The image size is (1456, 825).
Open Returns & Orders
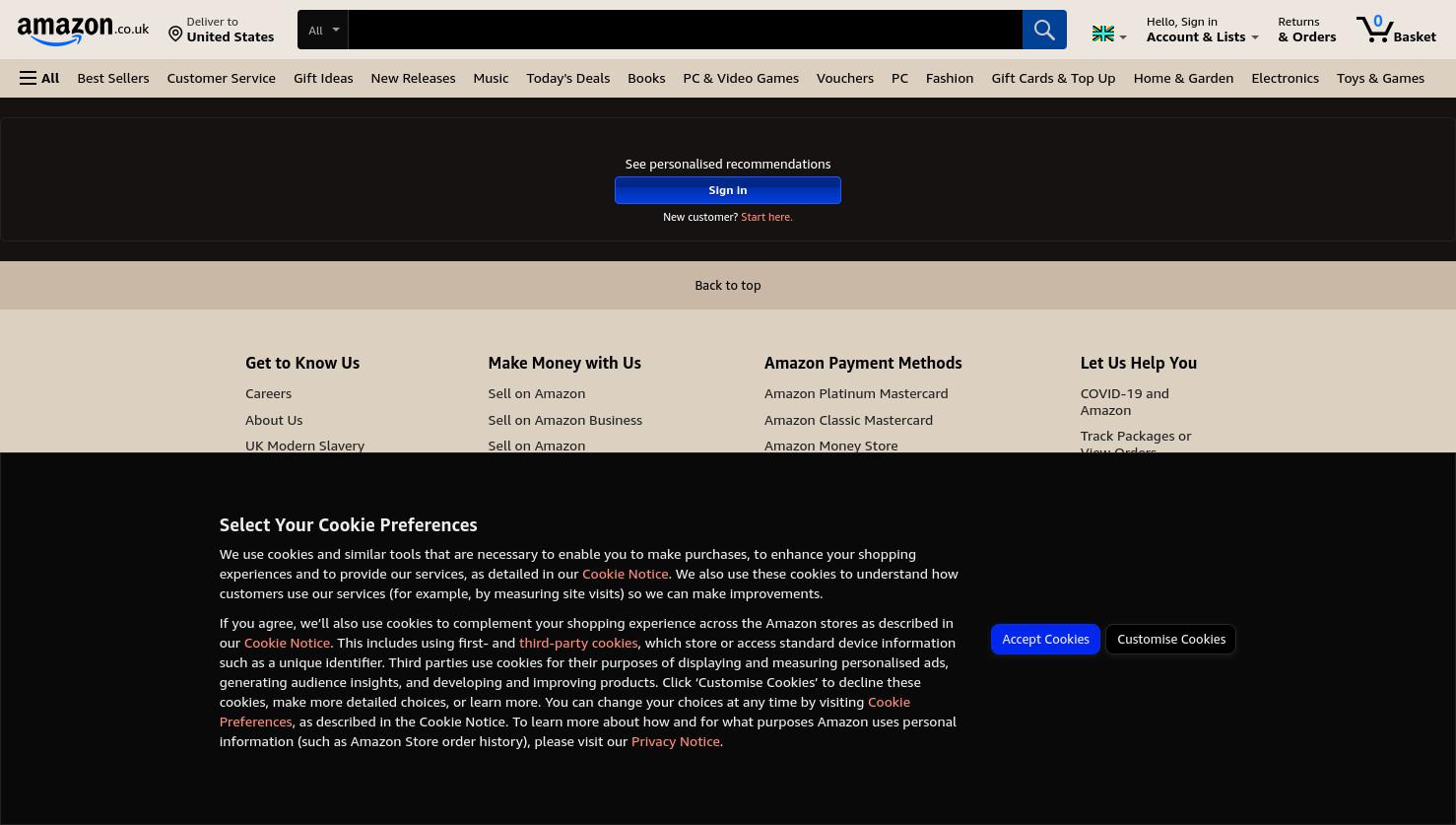[x=1307, y=30]
